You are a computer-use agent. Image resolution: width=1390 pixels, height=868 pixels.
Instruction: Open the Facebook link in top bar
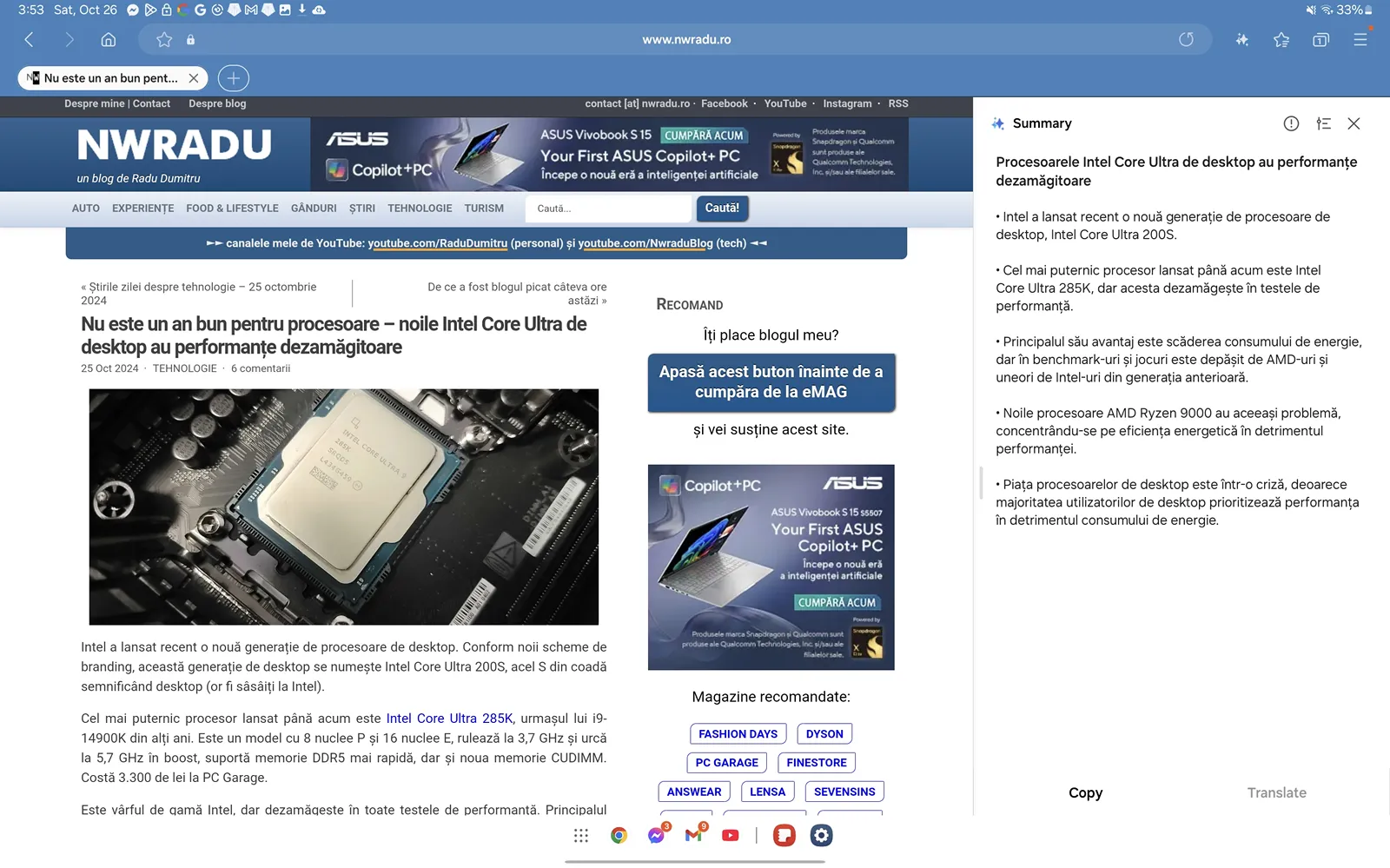[725, 103]
